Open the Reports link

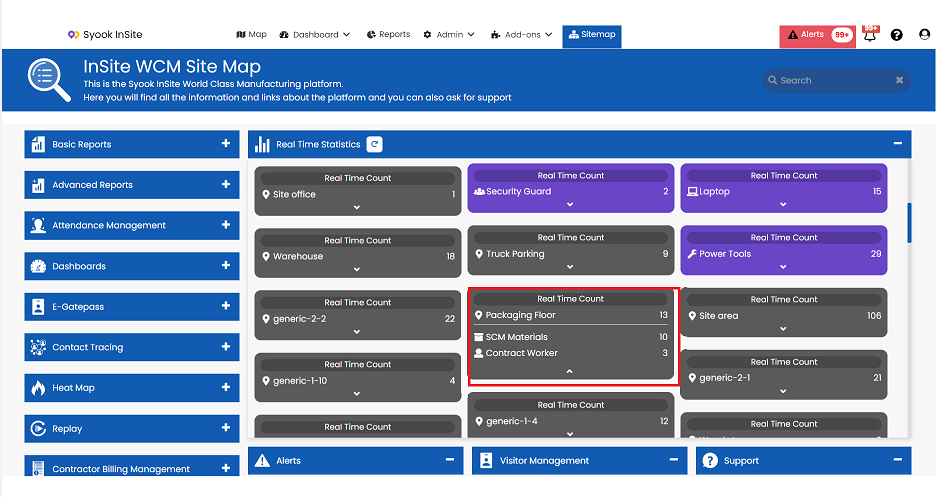(388, 34)
